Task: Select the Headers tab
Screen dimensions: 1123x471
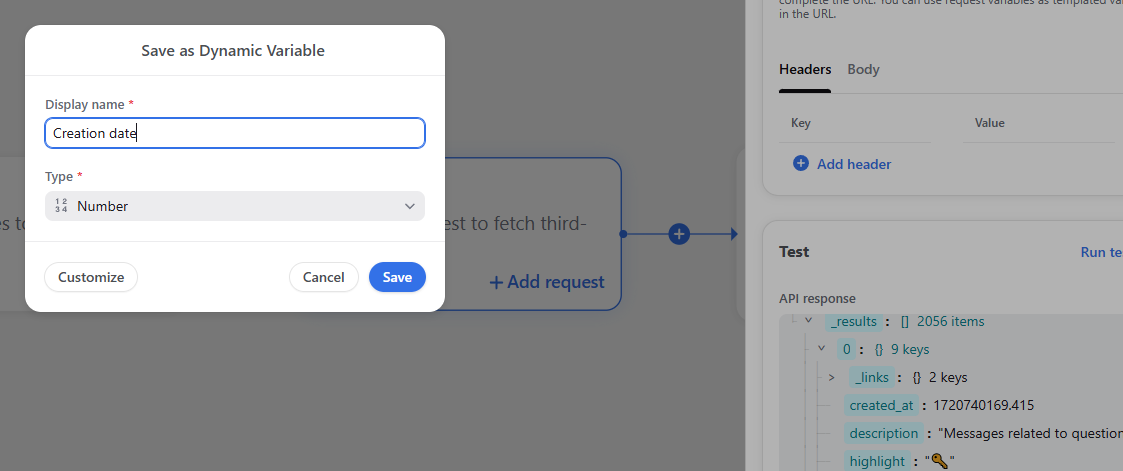Action: point(805,69)
